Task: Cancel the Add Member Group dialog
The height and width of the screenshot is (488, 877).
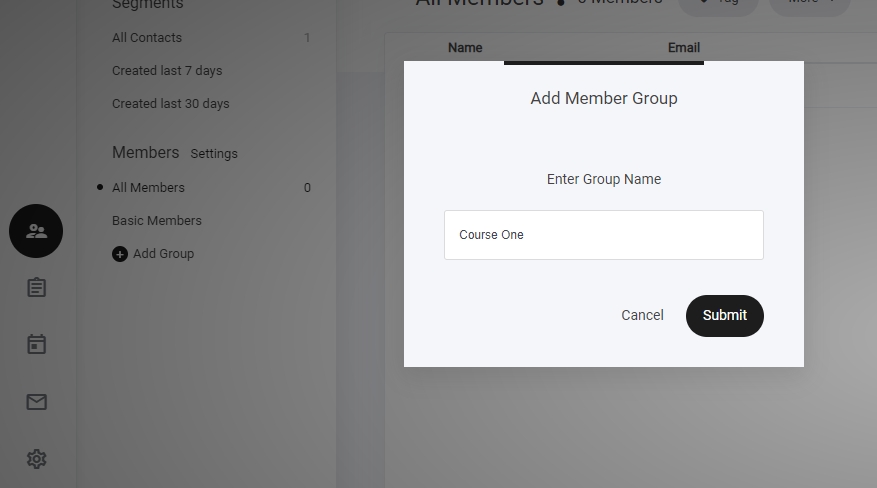Action: [x=642, y=315]
